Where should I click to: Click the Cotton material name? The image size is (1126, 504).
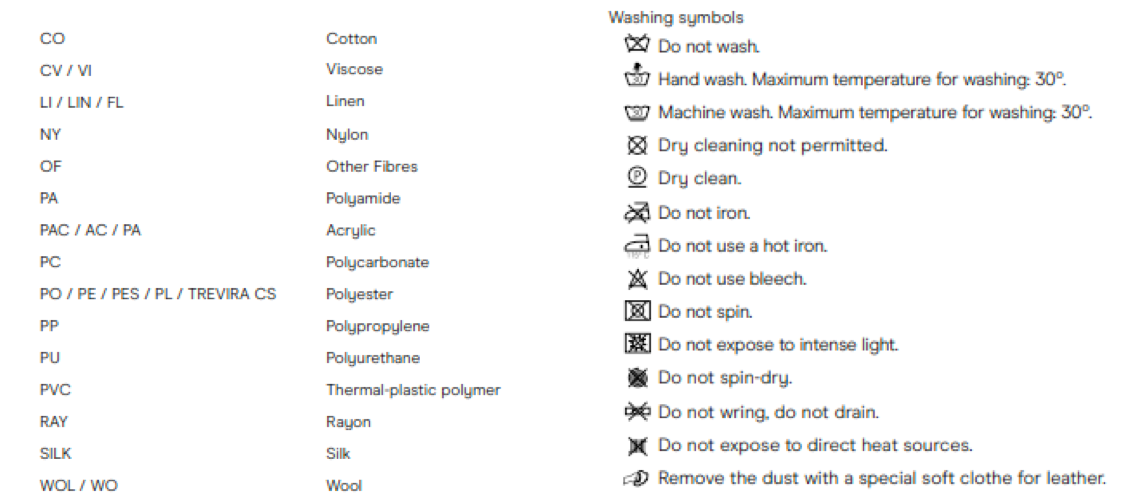coord(351,39)
